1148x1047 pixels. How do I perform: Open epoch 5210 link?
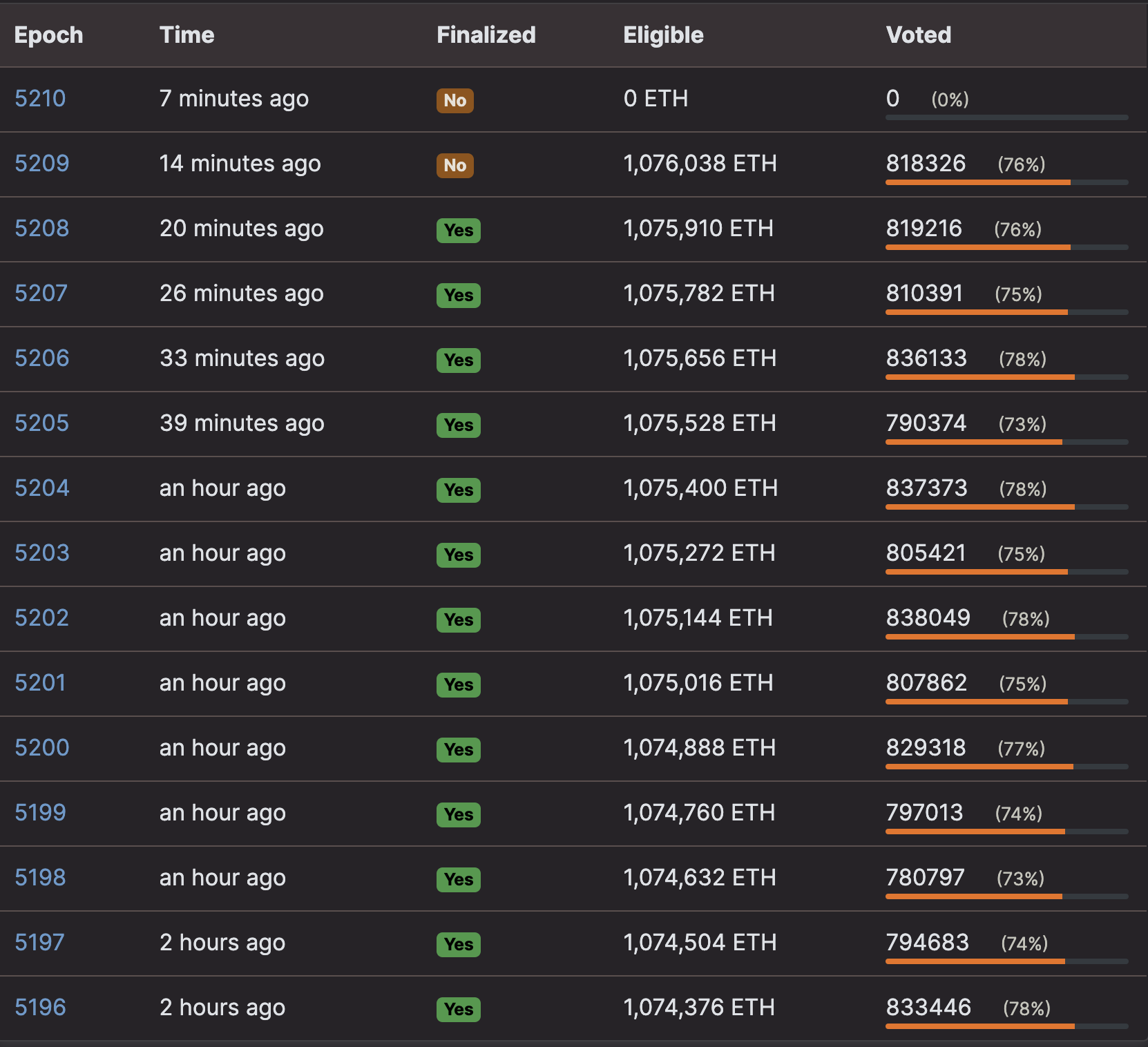click(x=40, y=99)
